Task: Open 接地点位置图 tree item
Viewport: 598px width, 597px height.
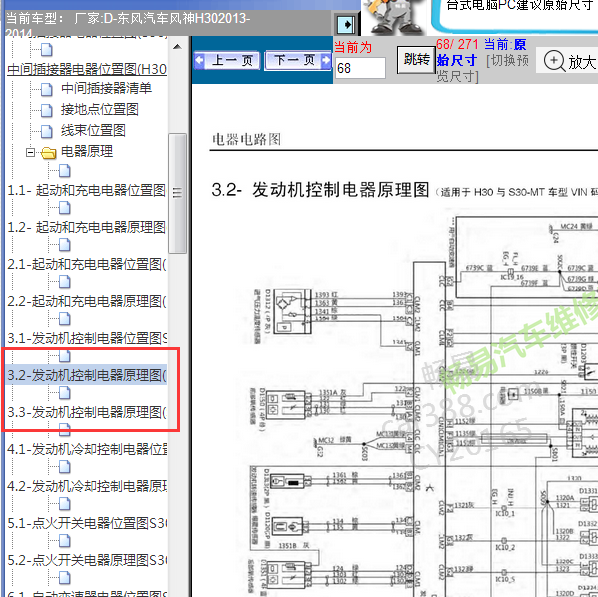Action: pos(100,109)
